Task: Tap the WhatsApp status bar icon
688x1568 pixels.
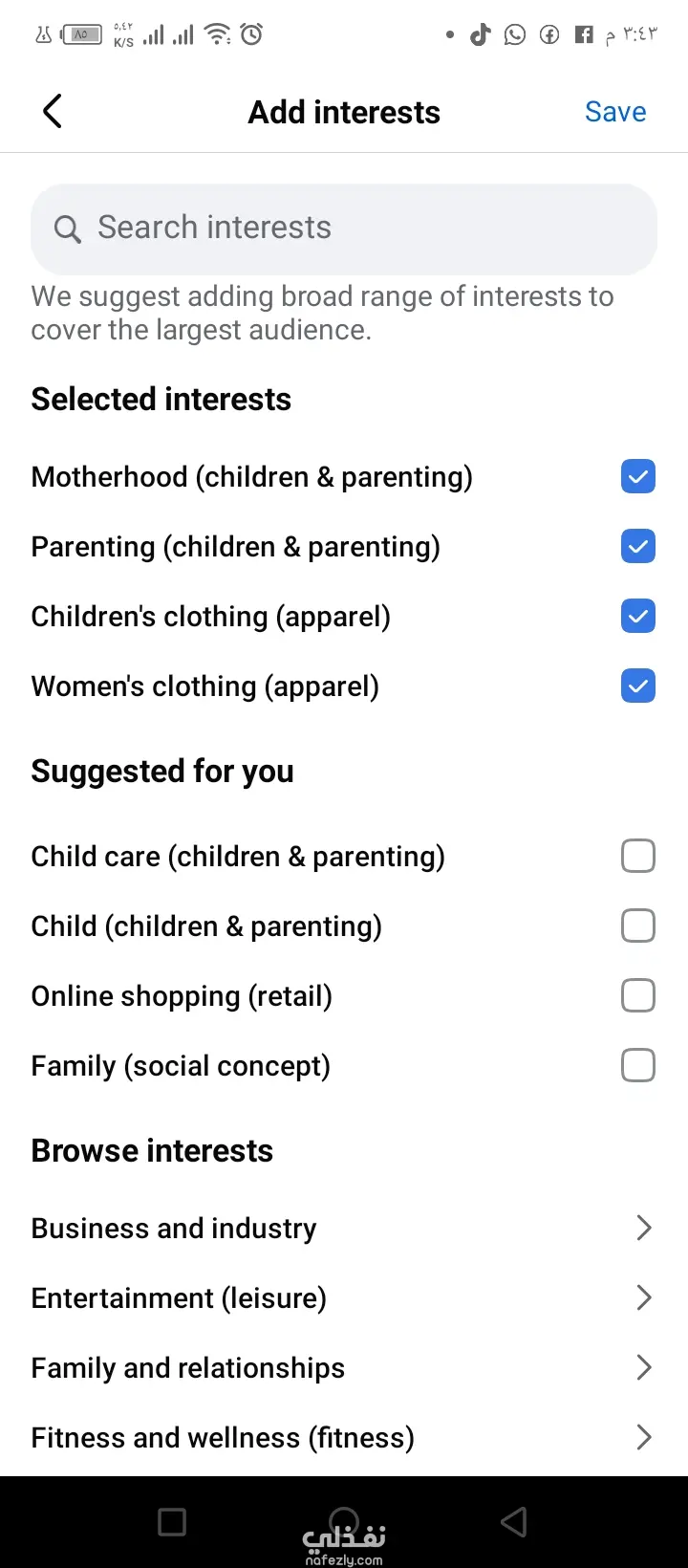Action: [x=515, y=35]
